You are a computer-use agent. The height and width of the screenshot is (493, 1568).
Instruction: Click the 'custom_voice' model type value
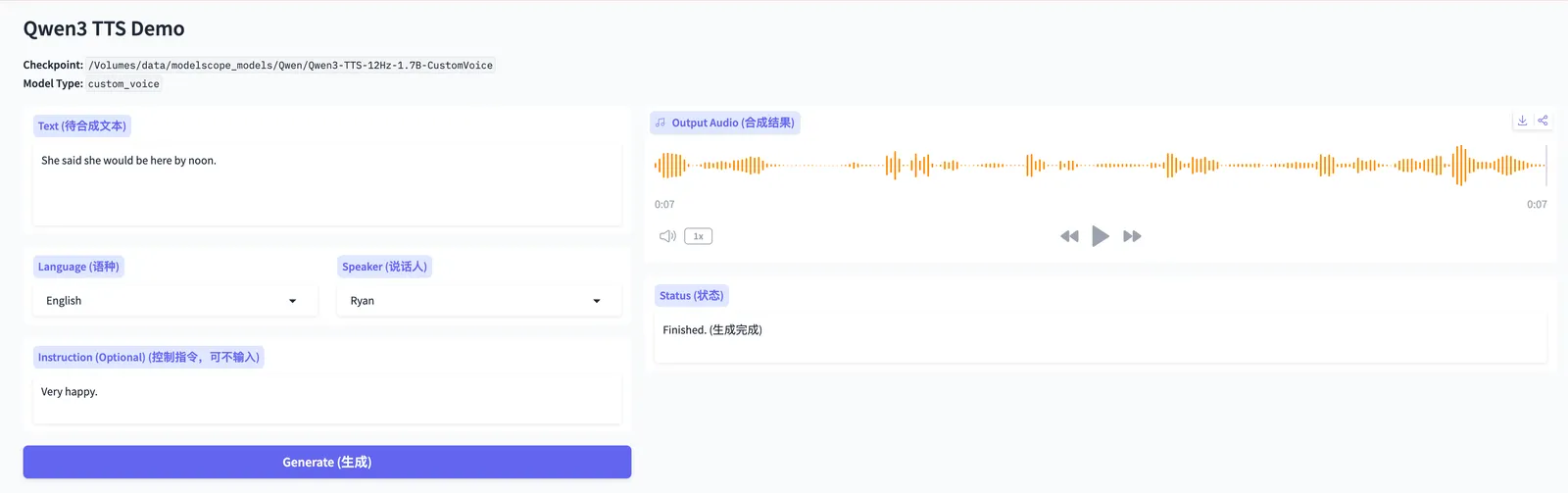coord(123,84)
